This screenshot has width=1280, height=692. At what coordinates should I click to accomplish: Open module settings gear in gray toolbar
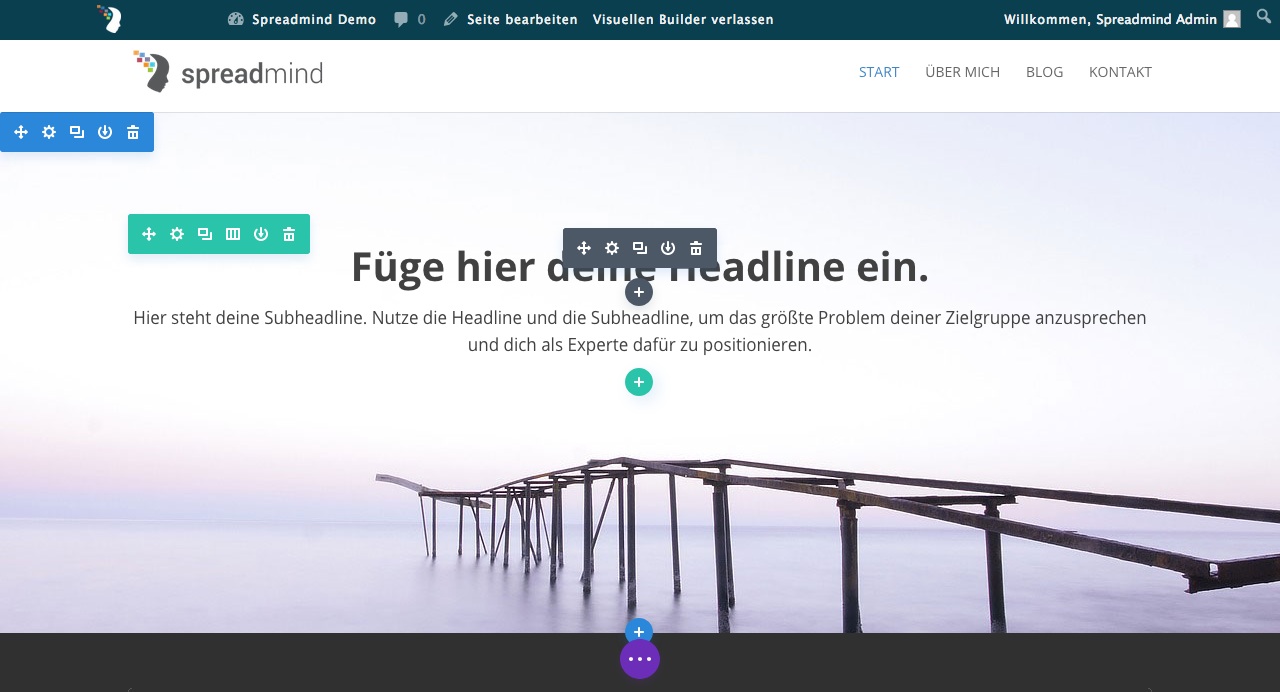pos(612,248)
